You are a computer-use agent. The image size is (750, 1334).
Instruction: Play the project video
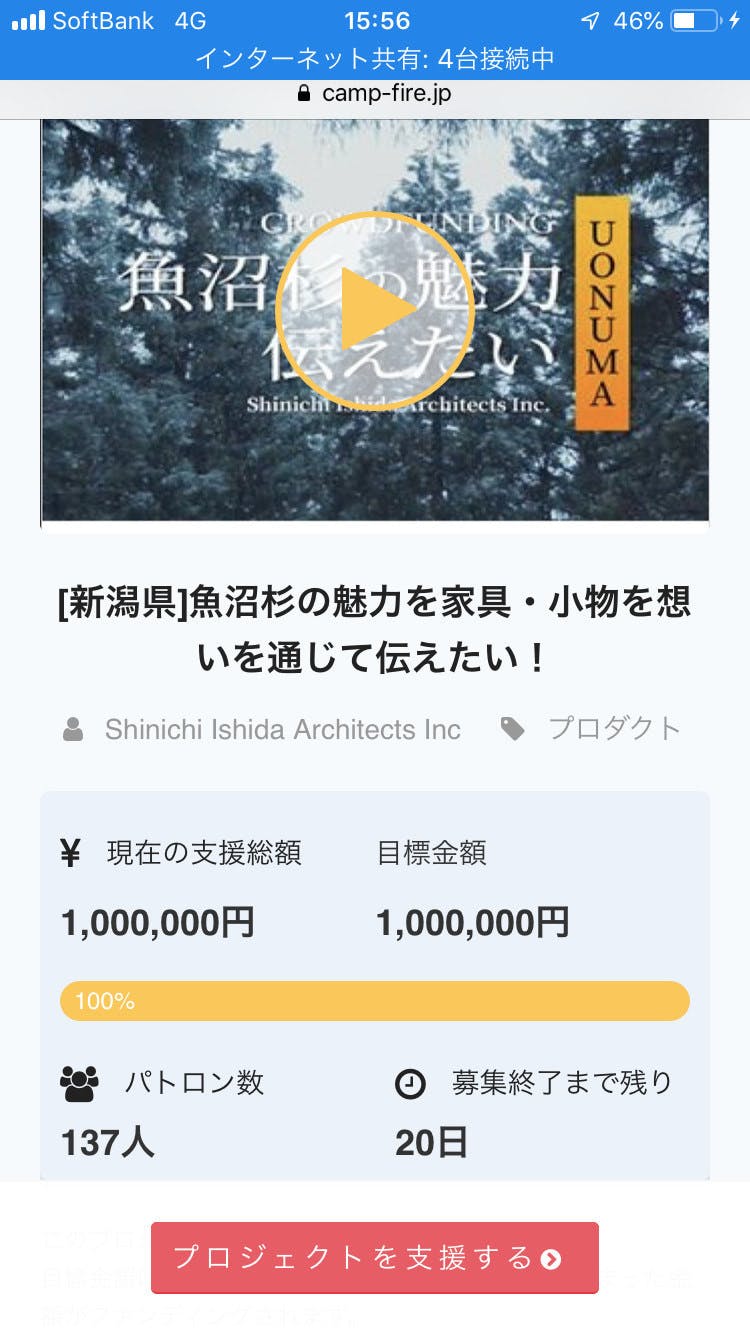tap(374, 310)
